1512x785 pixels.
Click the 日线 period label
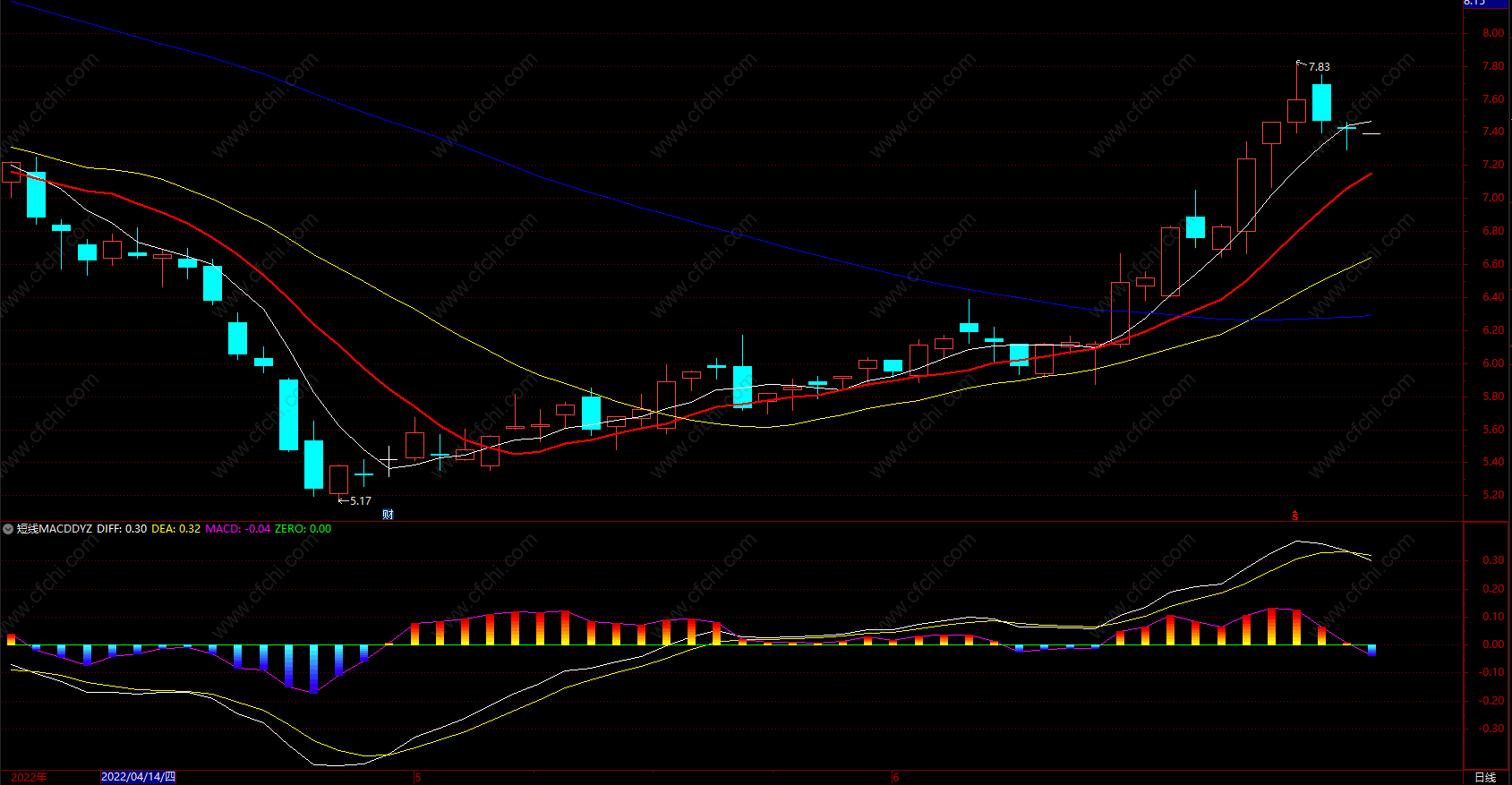point(1485,777)
